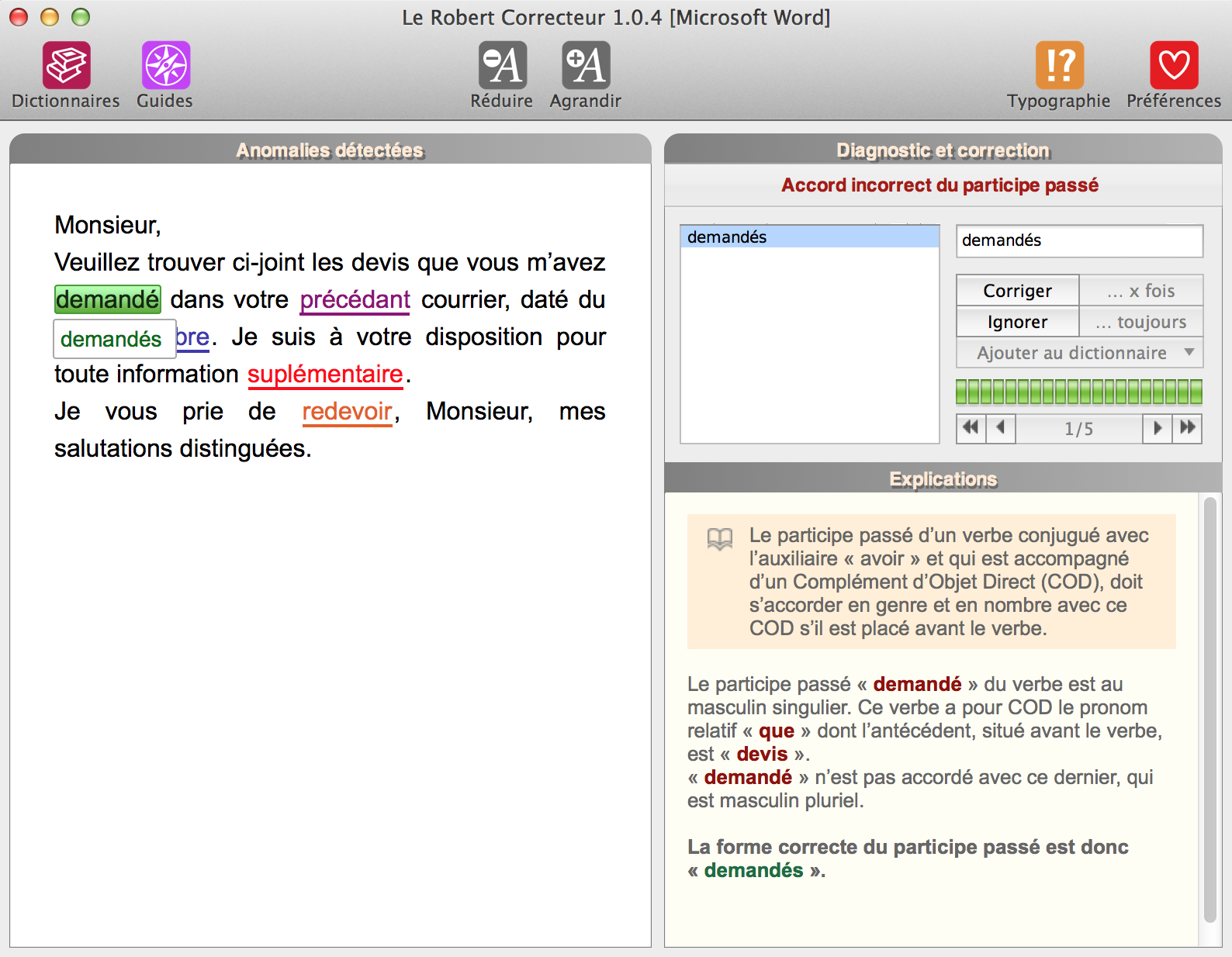The height and width of the screenshot is (957, 1232).
Task: Click the Agrandir text size icon
Action: (x=586, y=65)
